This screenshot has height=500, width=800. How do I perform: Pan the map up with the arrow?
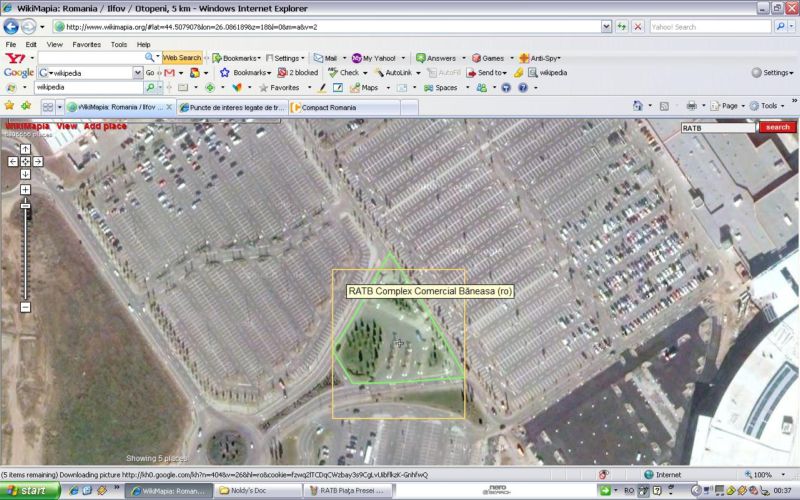pyautogui.click(x=25, y=149)
